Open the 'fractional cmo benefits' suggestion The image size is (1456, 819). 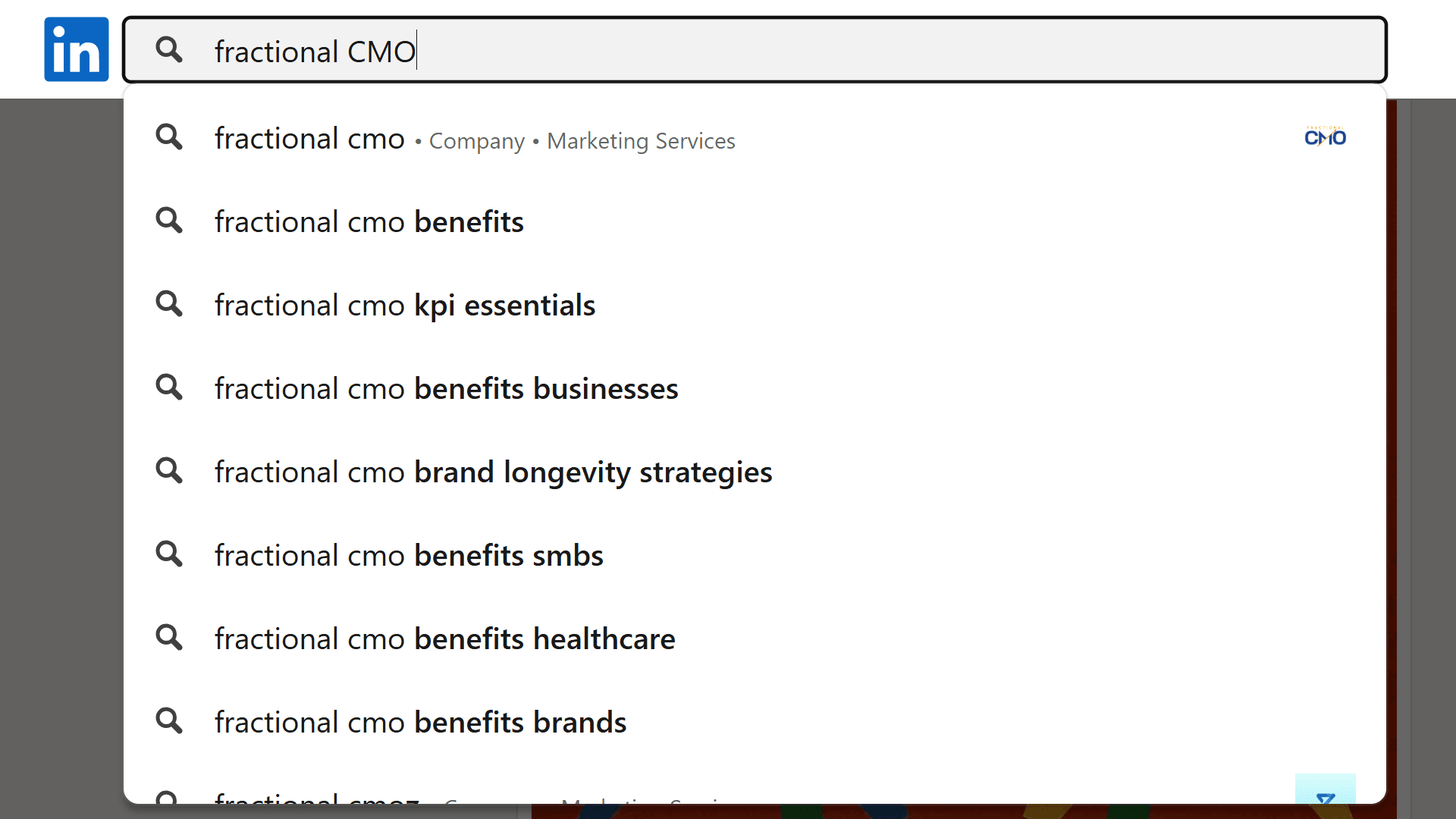pyautogui.click(x=369, y=221)
